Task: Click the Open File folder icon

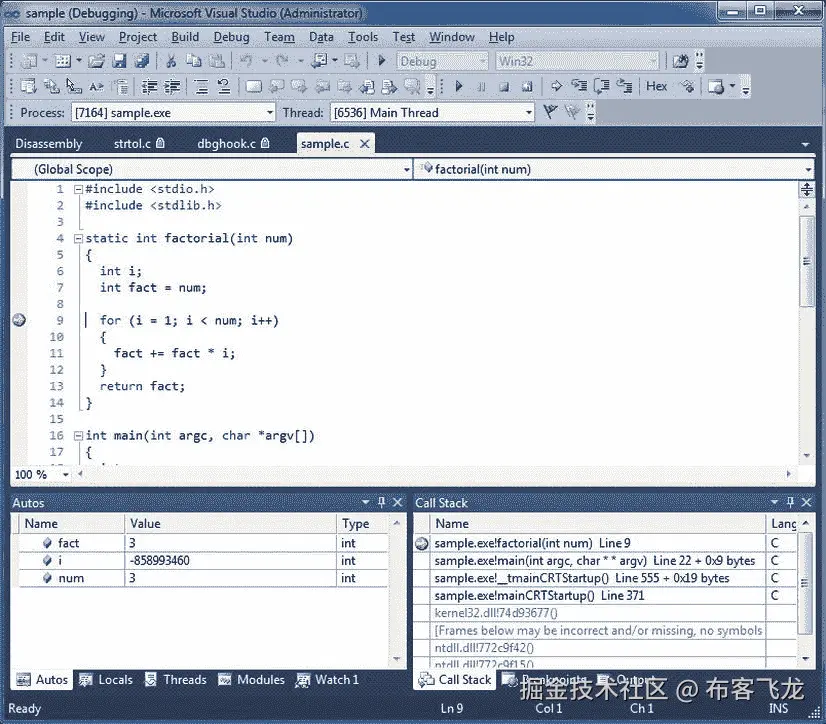Action: pos(96,62)
